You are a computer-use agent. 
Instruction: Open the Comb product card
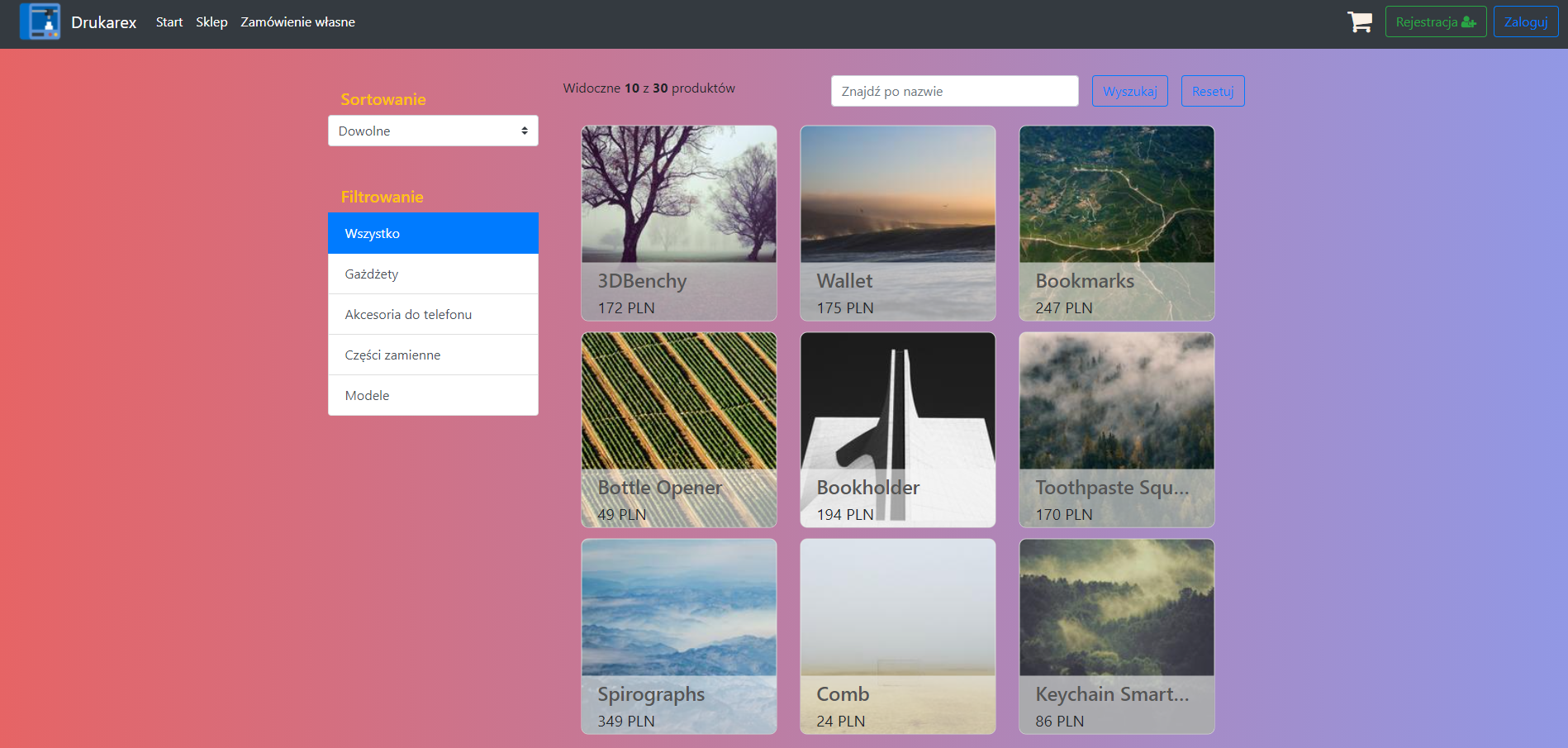(897, 636)
